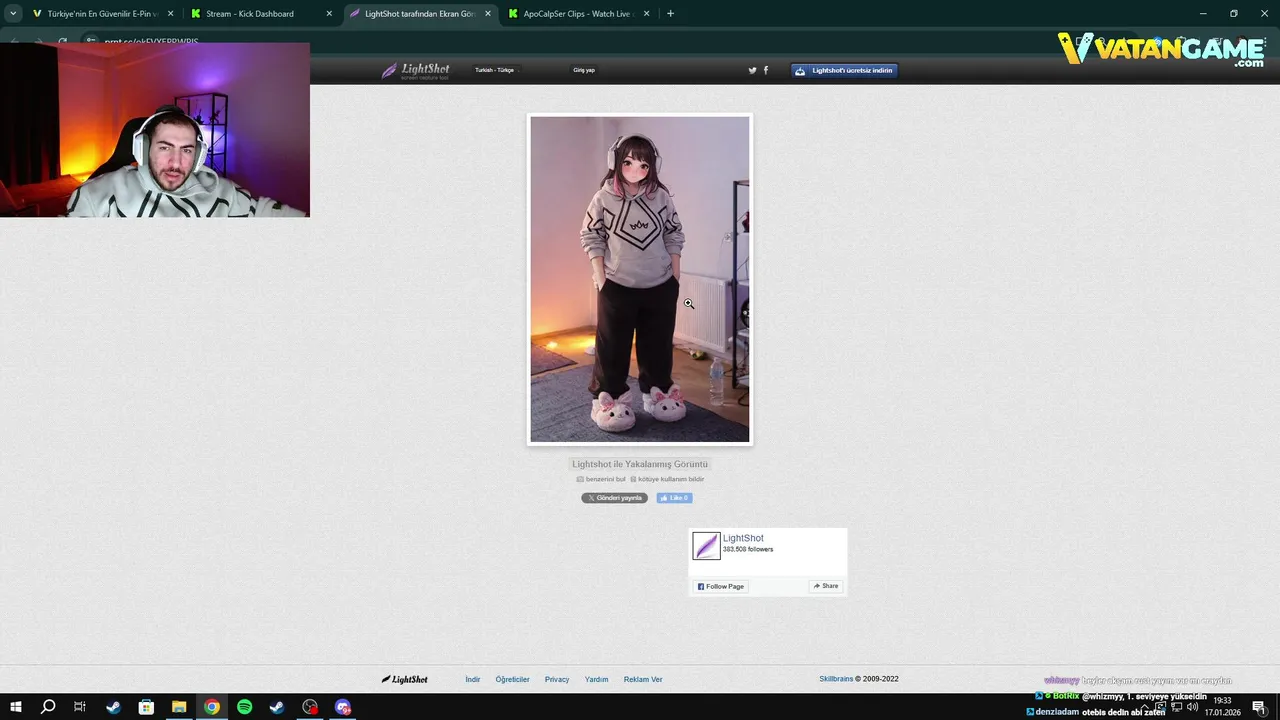
Task: Open the Reklam Ver footer link
Action: [x=643, y=679]
